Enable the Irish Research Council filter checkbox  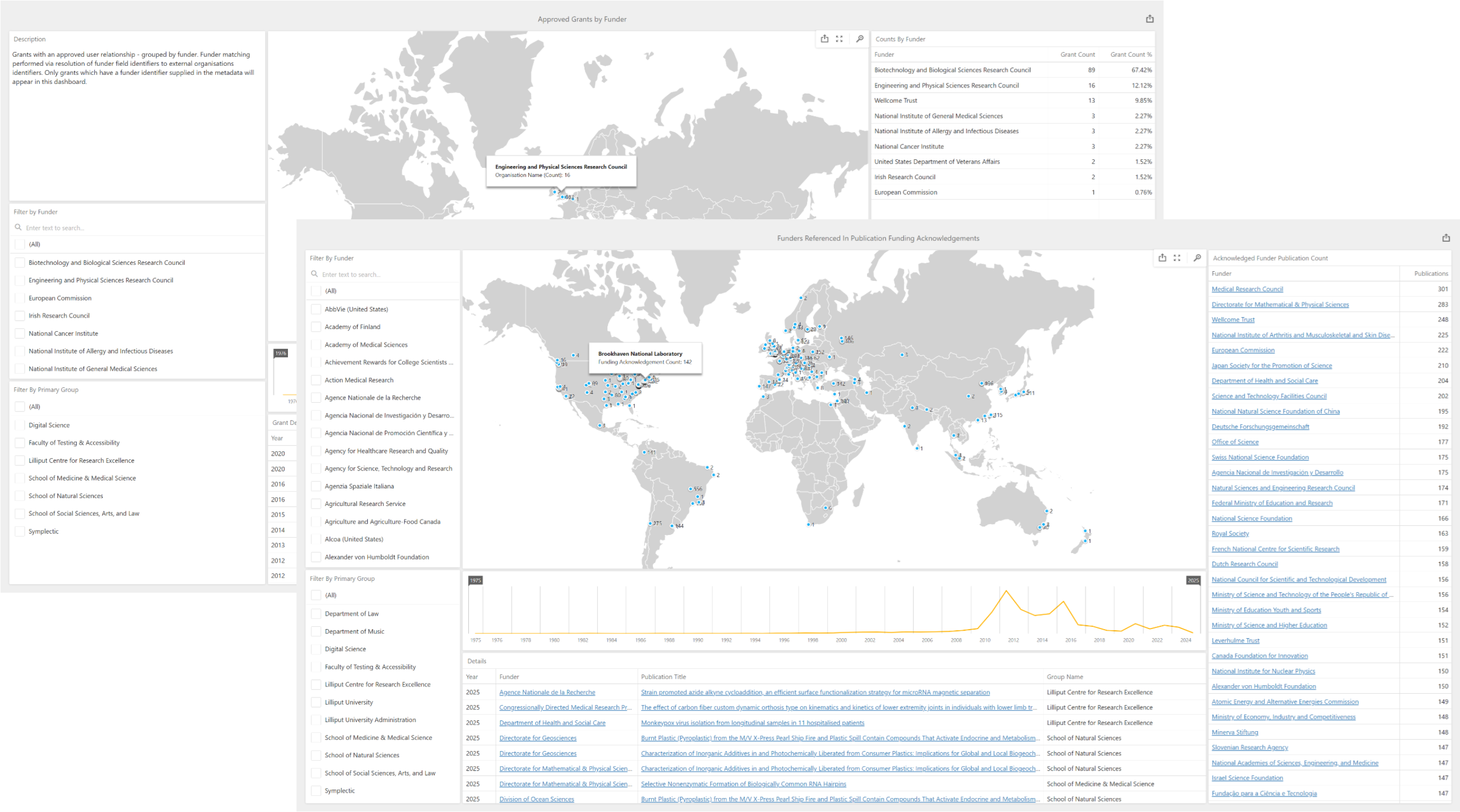click(20, 316)
